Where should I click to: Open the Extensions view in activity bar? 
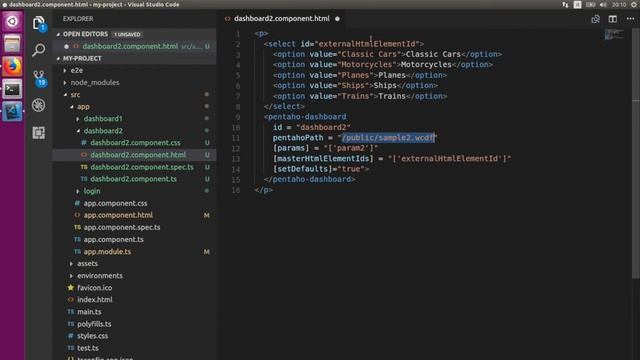pos(39,133)
